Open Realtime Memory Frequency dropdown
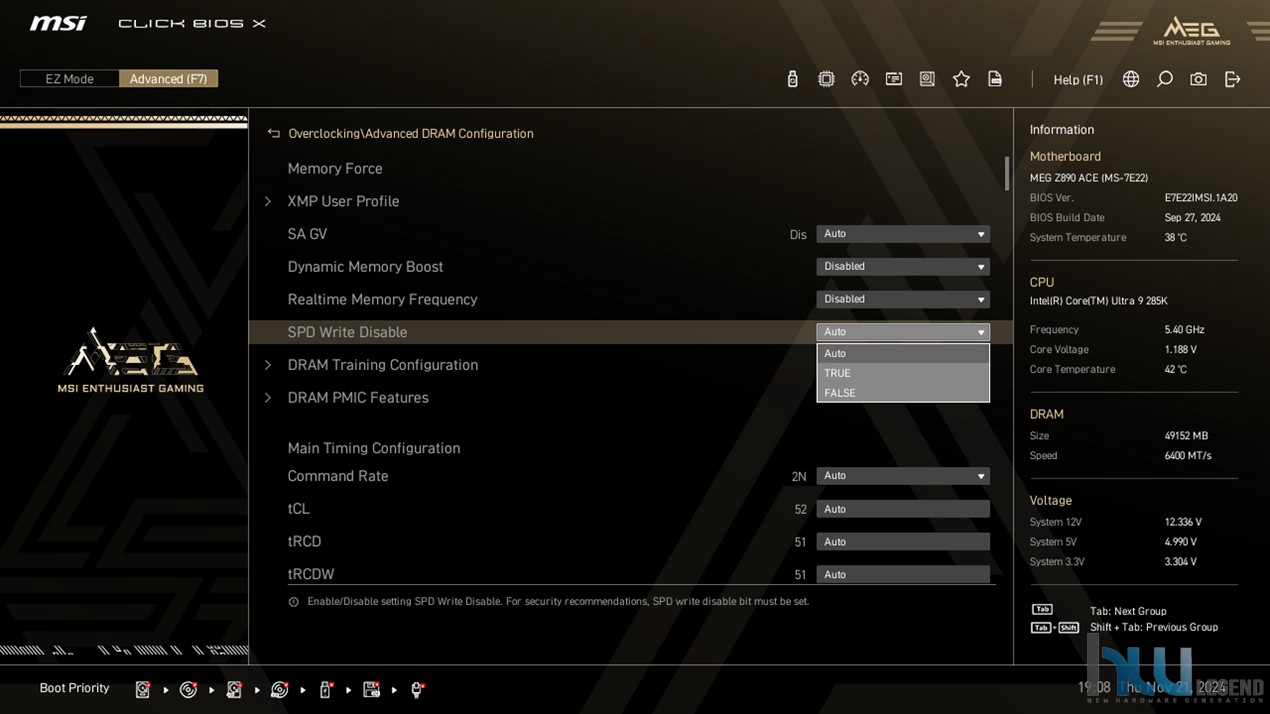This screenshot has width=1270, height=714. tap(903, 299)
